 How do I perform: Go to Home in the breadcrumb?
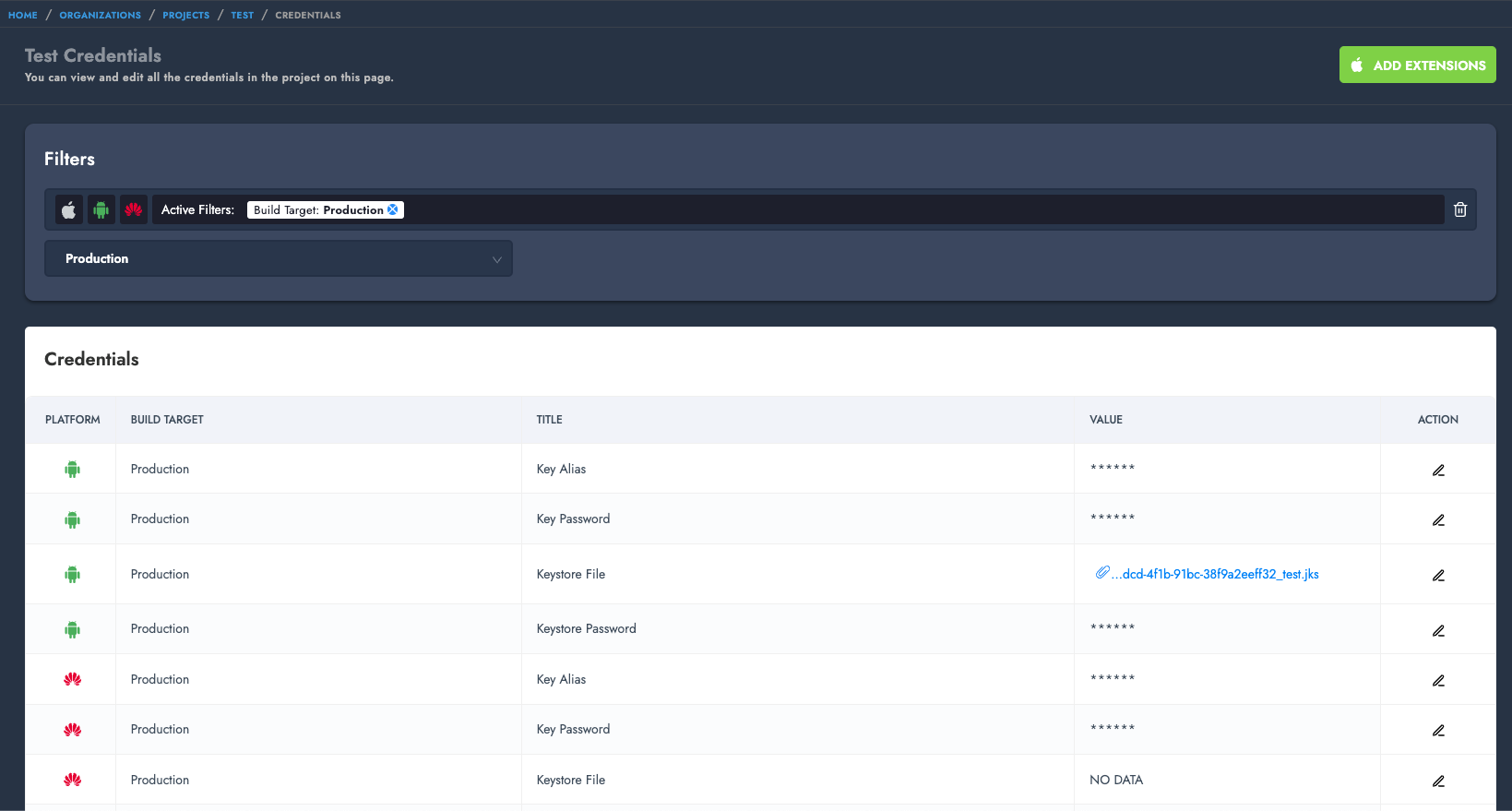(23, 15)
